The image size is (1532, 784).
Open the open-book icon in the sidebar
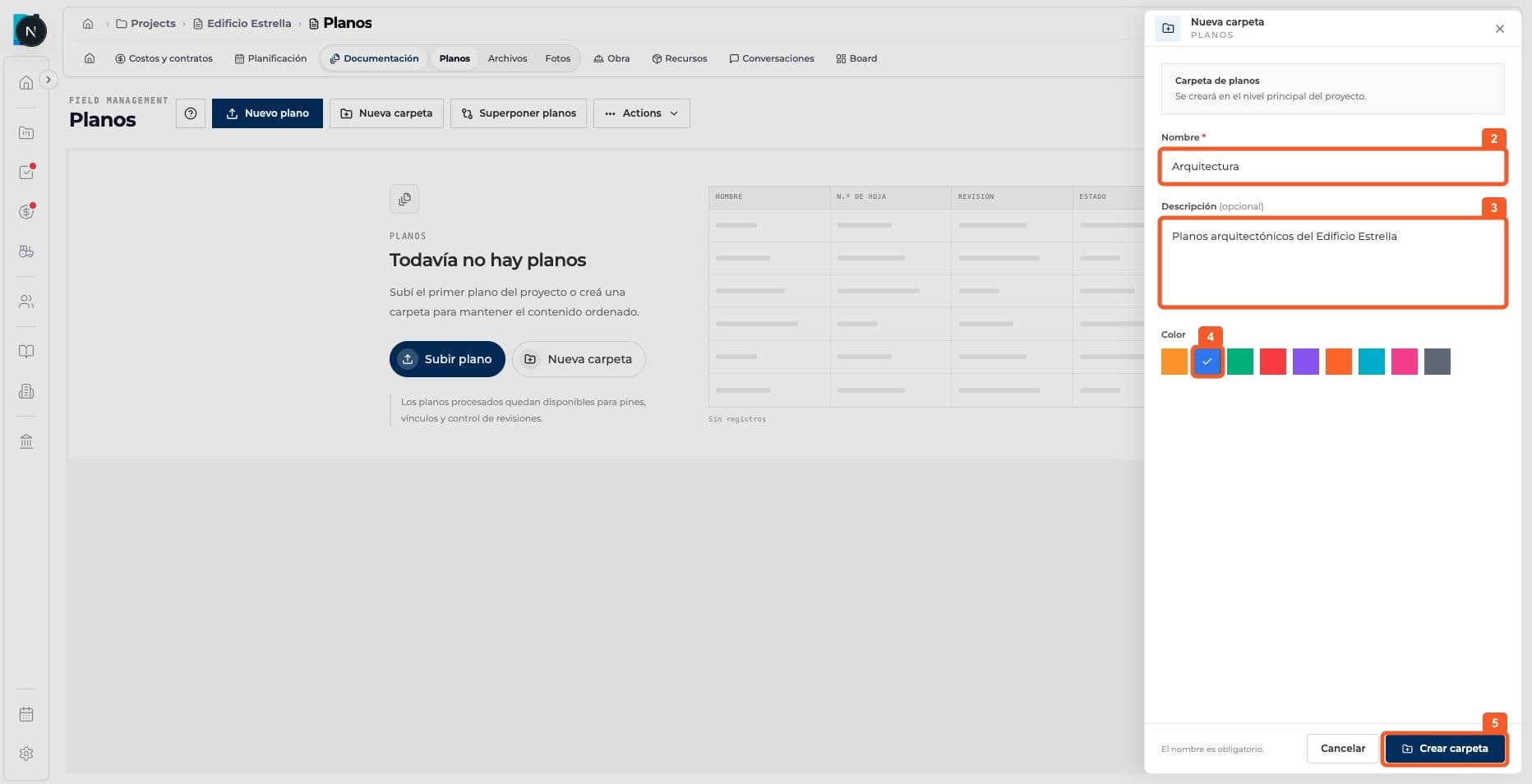click(26, 352)
